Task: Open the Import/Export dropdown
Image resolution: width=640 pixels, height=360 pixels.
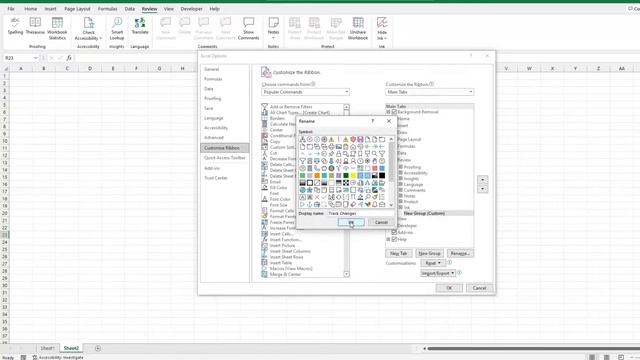Action: (438, 273)
